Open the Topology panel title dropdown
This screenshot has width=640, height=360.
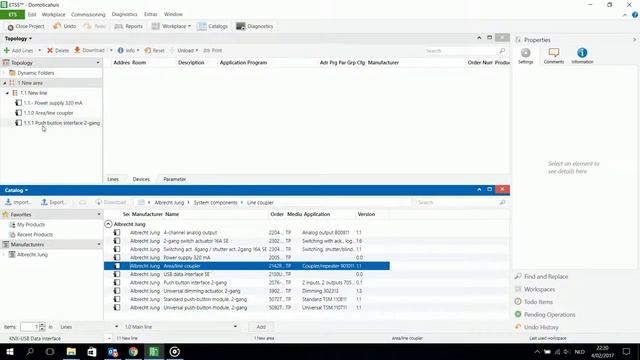click(18, 38)
